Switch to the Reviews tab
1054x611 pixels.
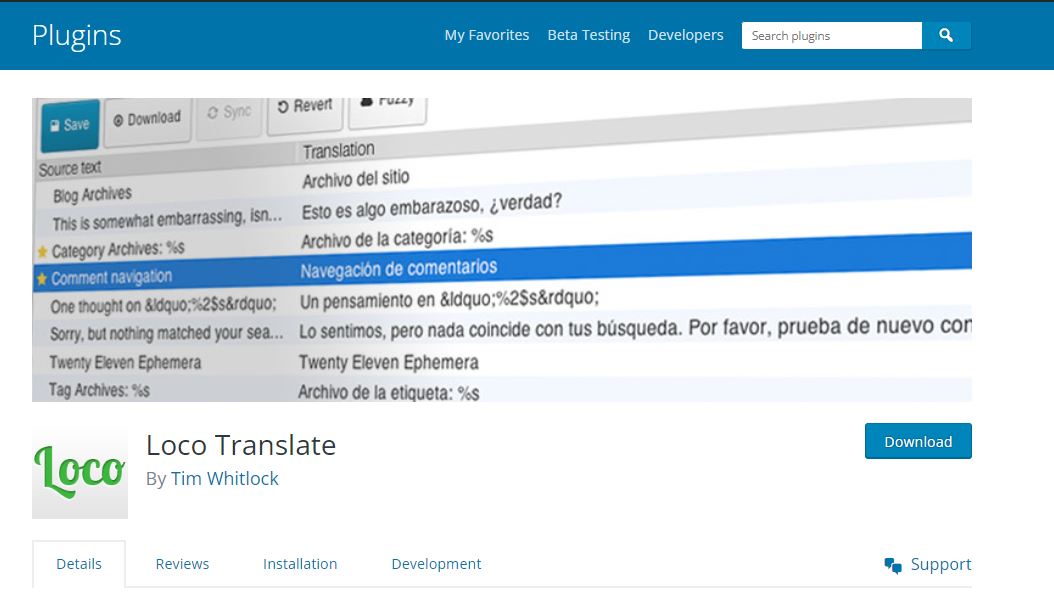(x=182, y=564)
